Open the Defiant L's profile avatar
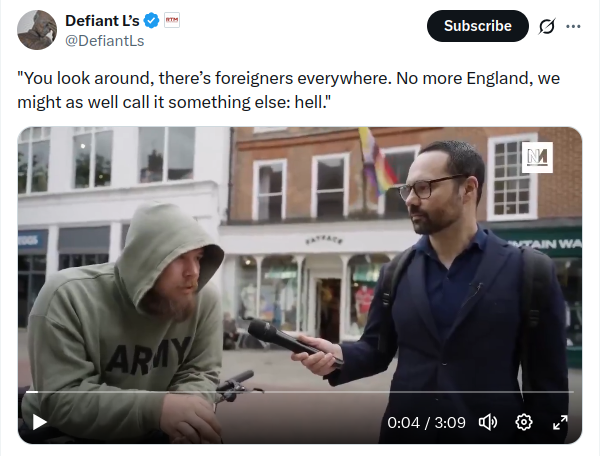602x456 pixels. (37, 30)
